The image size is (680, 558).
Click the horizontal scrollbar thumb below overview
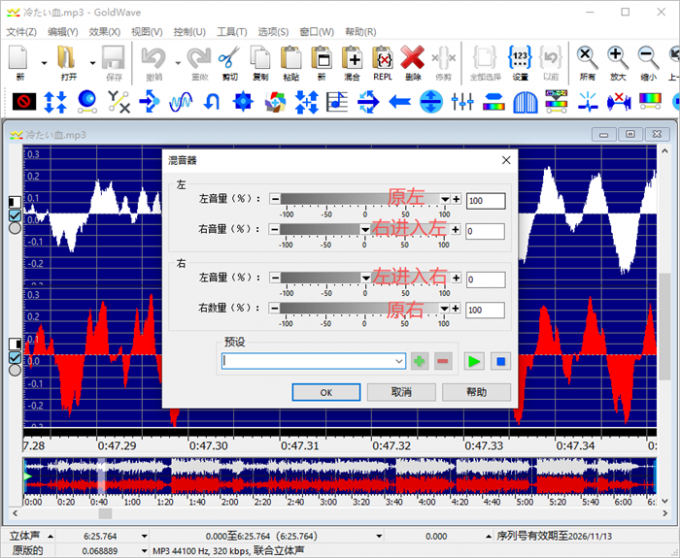coord(105,513)
